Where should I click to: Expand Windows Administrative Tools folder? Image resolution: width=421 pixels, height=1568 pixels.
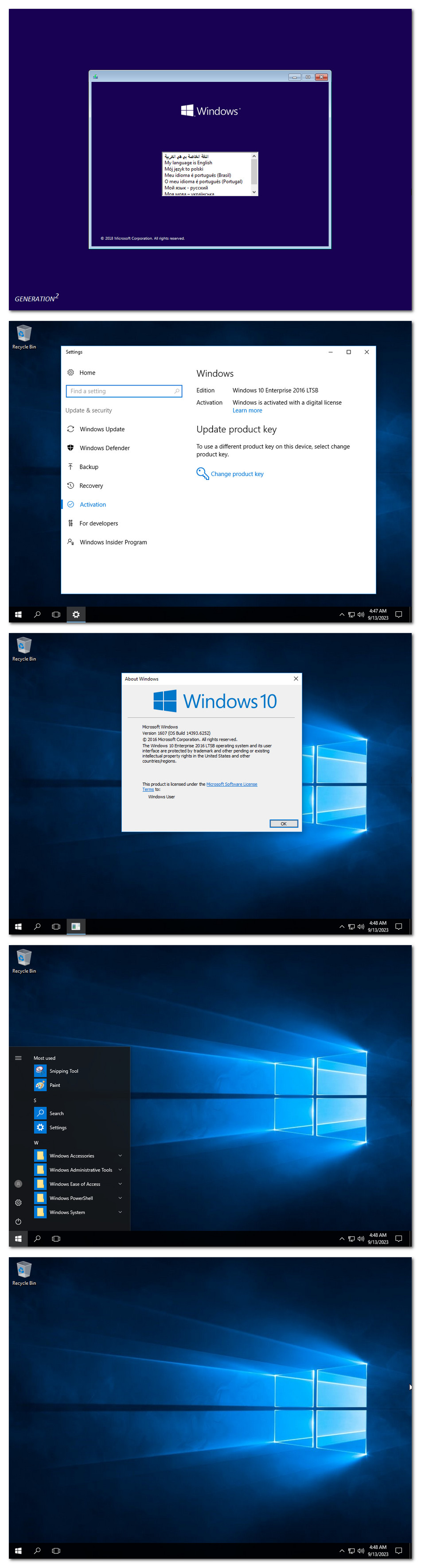coord(79,1170)
